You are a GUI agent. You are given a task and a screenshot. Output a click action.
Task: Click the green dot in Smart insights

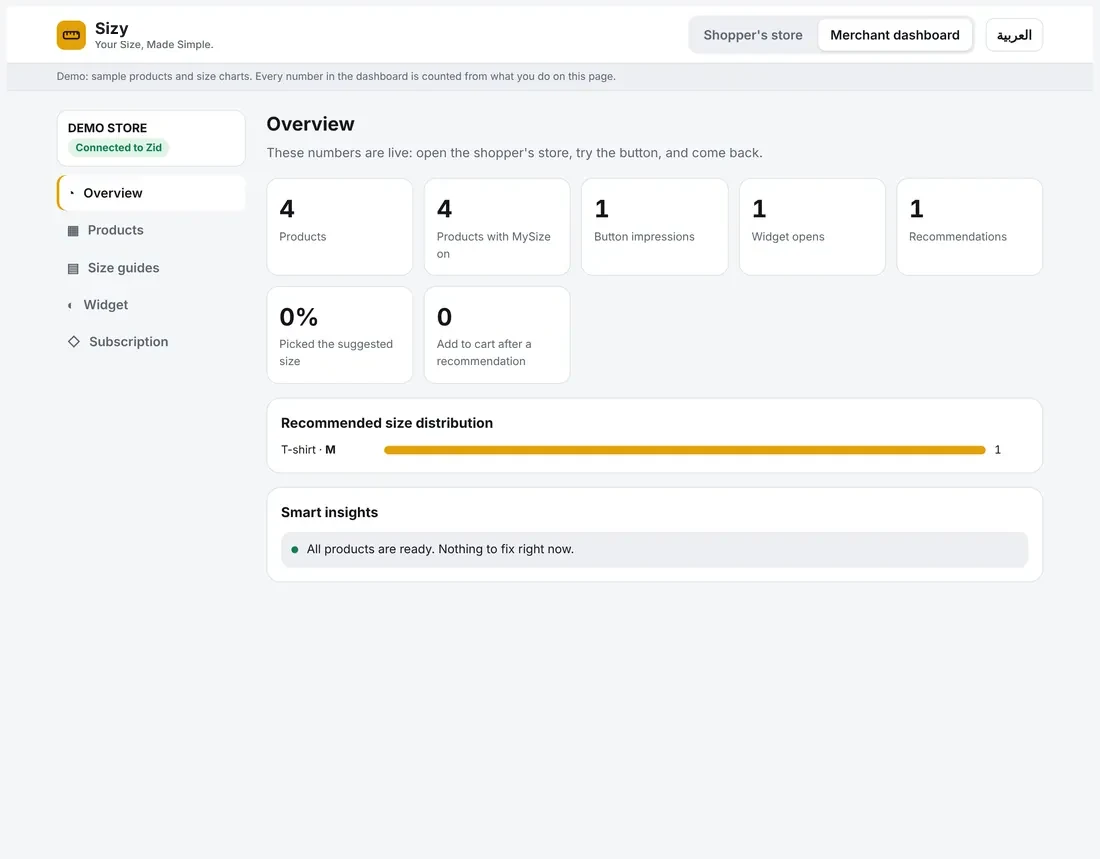tap(295, 550)
